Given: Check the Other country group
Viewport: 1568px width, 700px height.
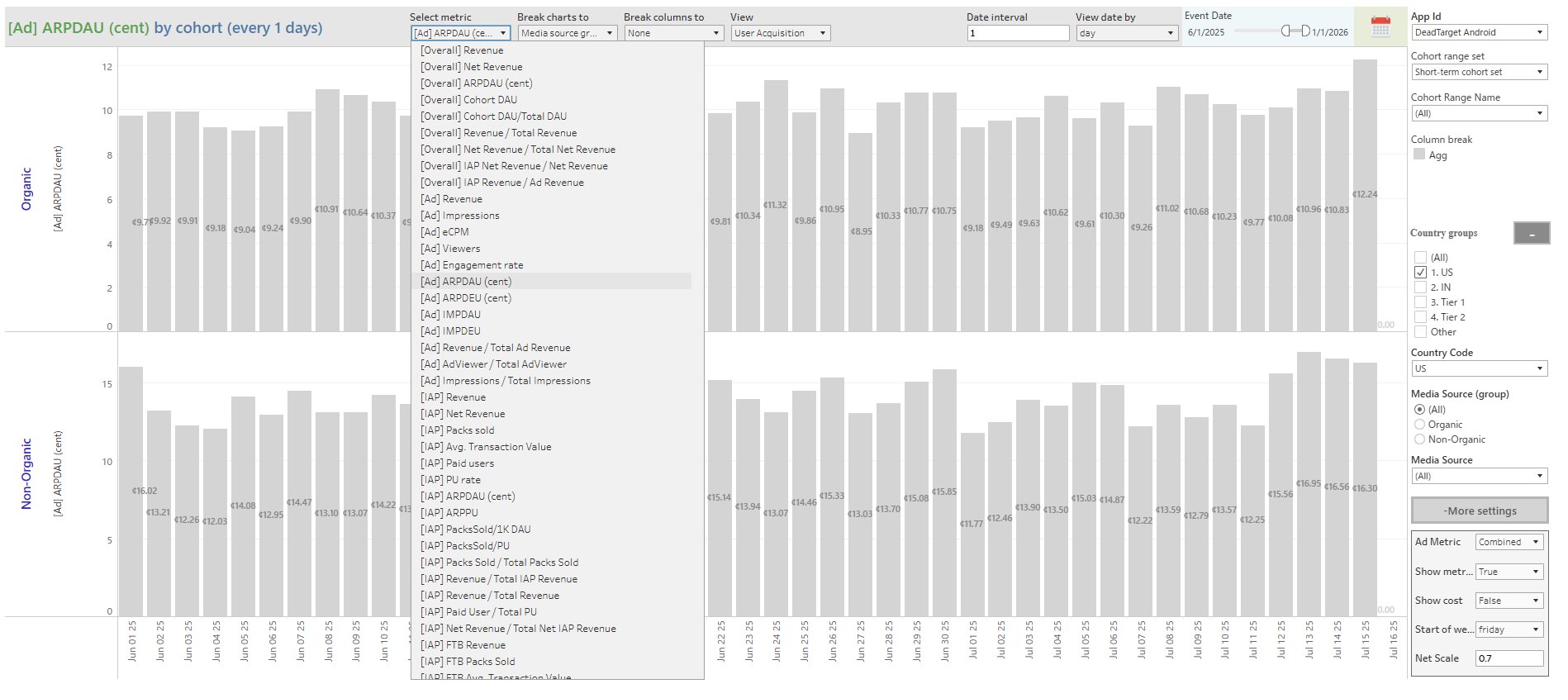Looking at the screenshot, I should tap(1420, 332).
